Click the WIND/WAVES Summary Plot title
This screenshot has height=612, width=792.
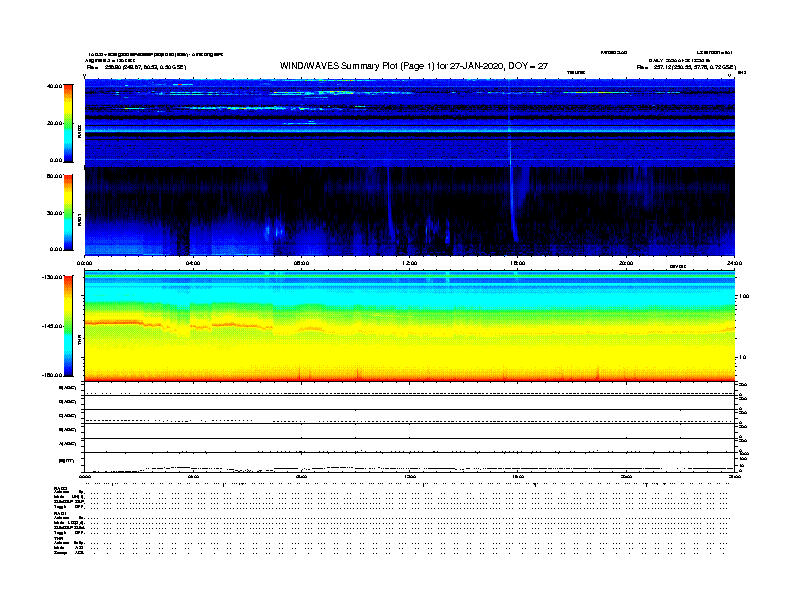[x=414, y=66]
